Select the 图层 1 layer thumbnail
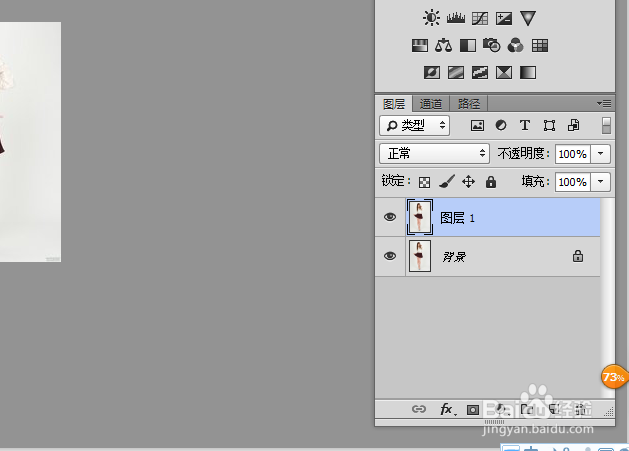Viewport: 629px width, 451px height. pyautogui.click(x=420, y=217)
